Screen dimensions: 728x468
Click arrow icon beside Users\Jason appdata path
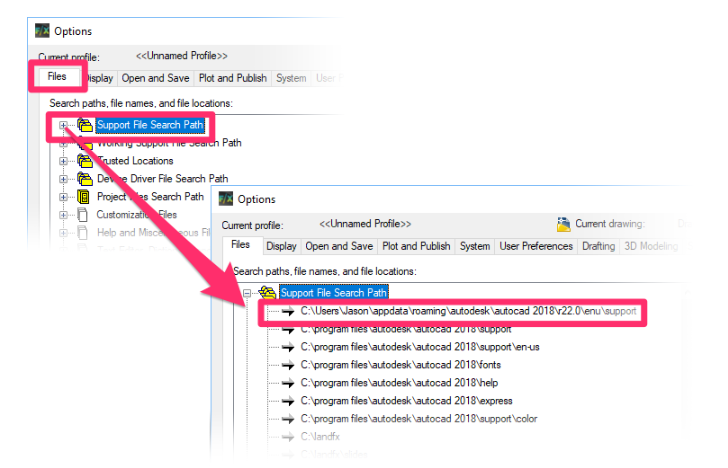coord(288,312)
